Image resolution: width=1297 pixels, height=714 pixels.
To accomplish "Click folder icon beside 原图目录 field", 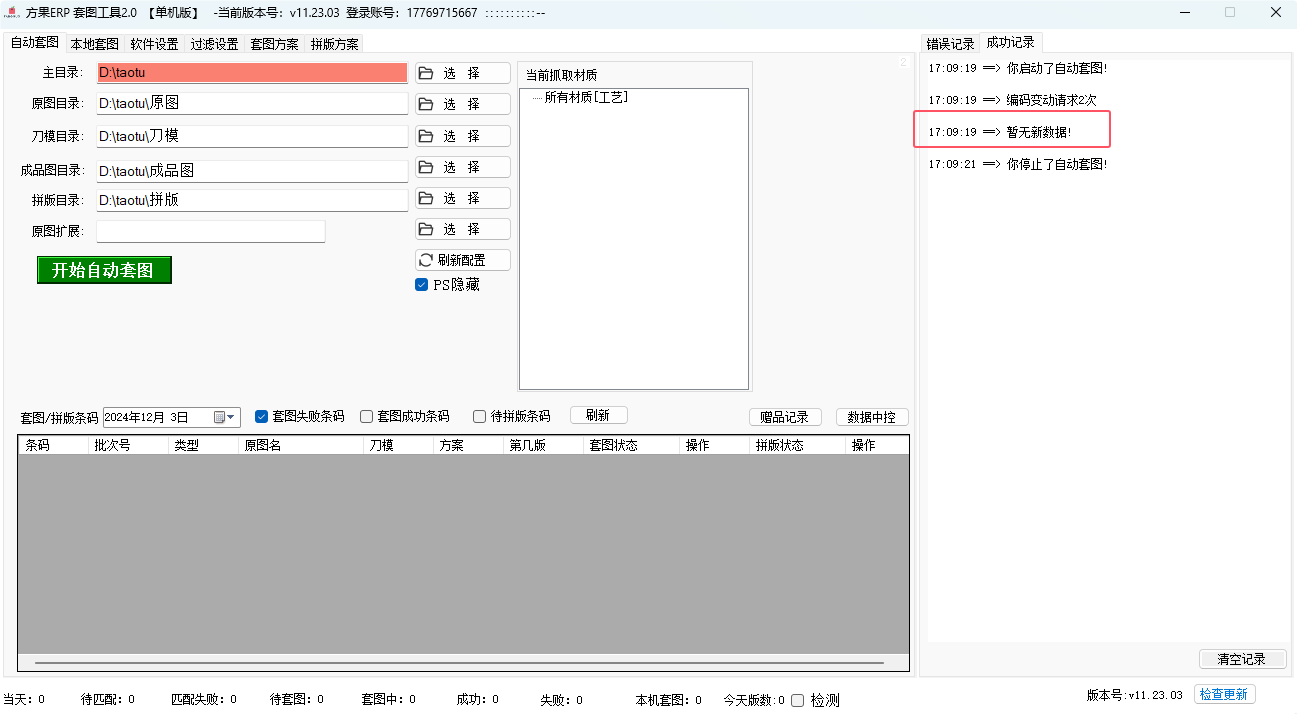I will 426,104.
